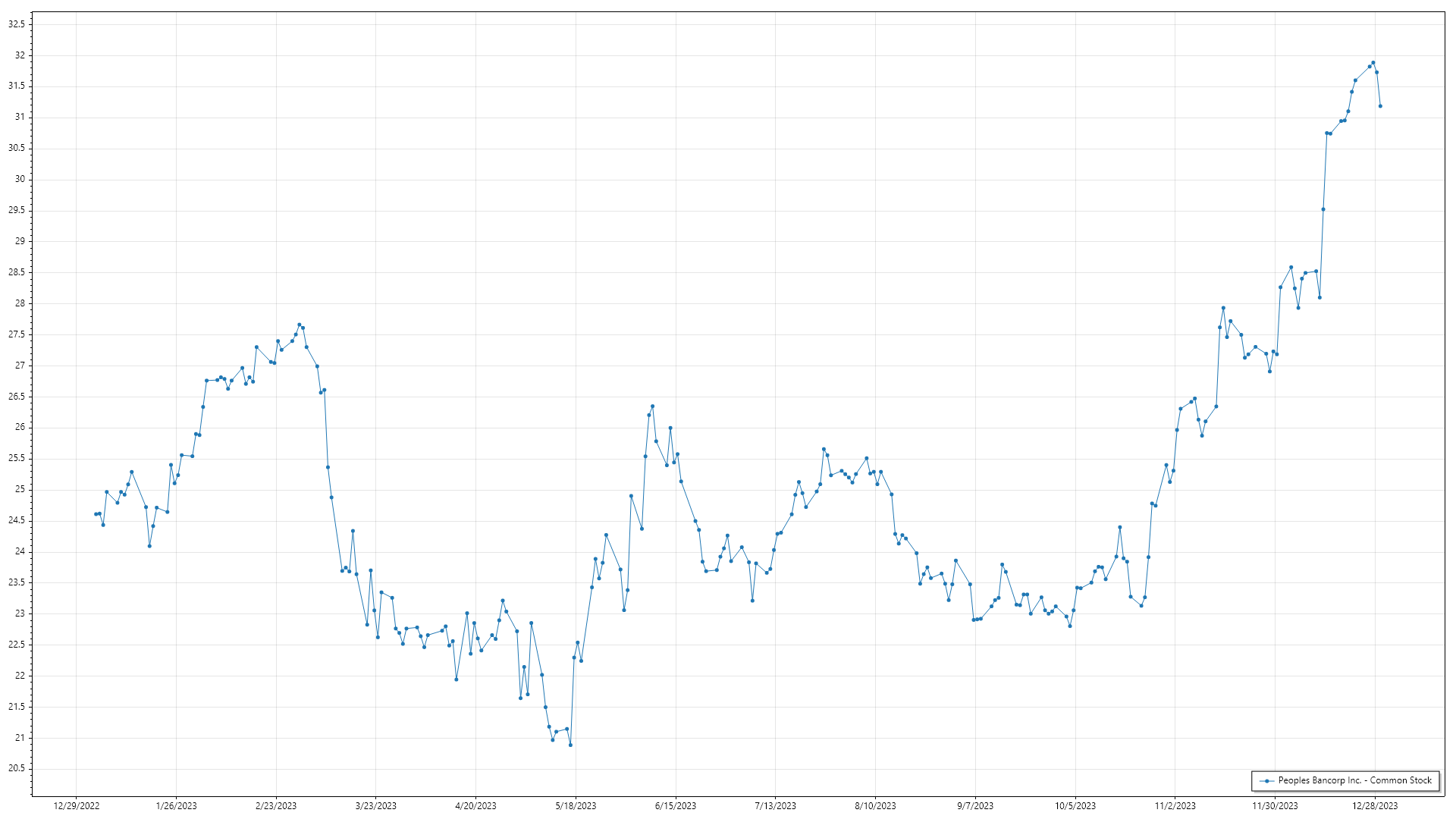This screenshot has width=1456, height=819.
Task: Click the 20.5 y-axis value label
Action: click(17, 768)
